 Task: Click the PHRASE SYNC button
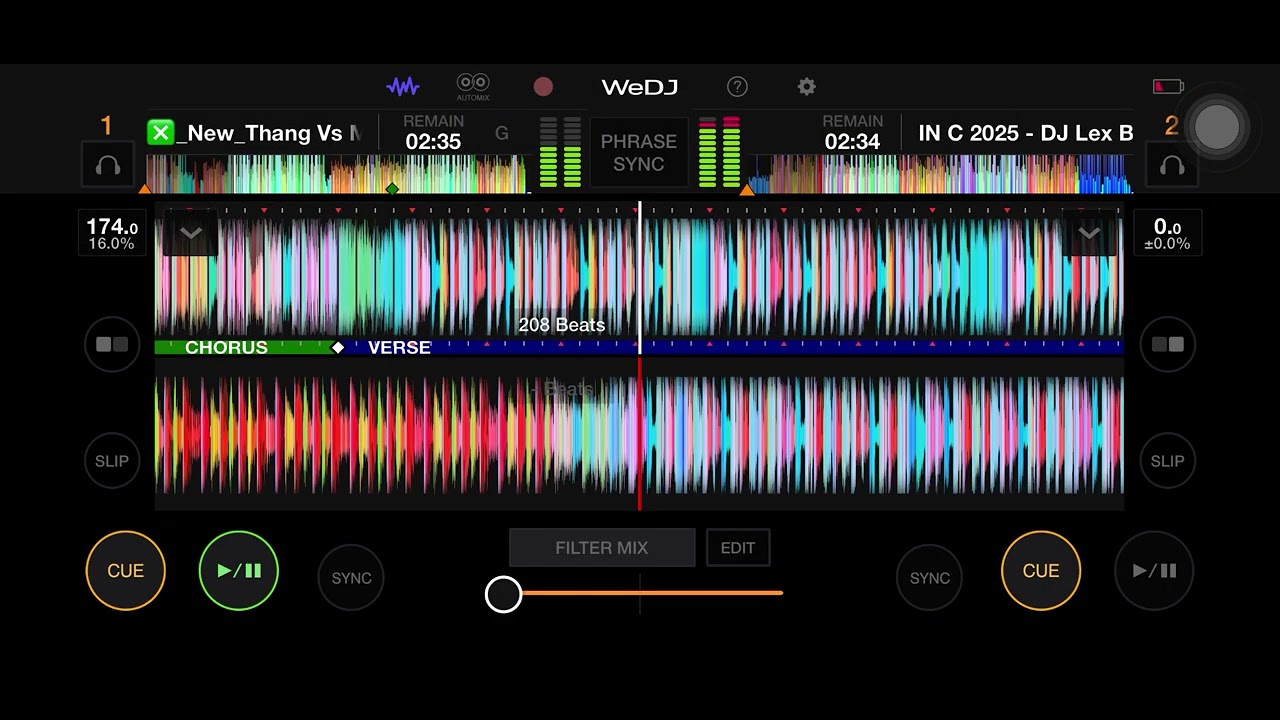point(639,152)
